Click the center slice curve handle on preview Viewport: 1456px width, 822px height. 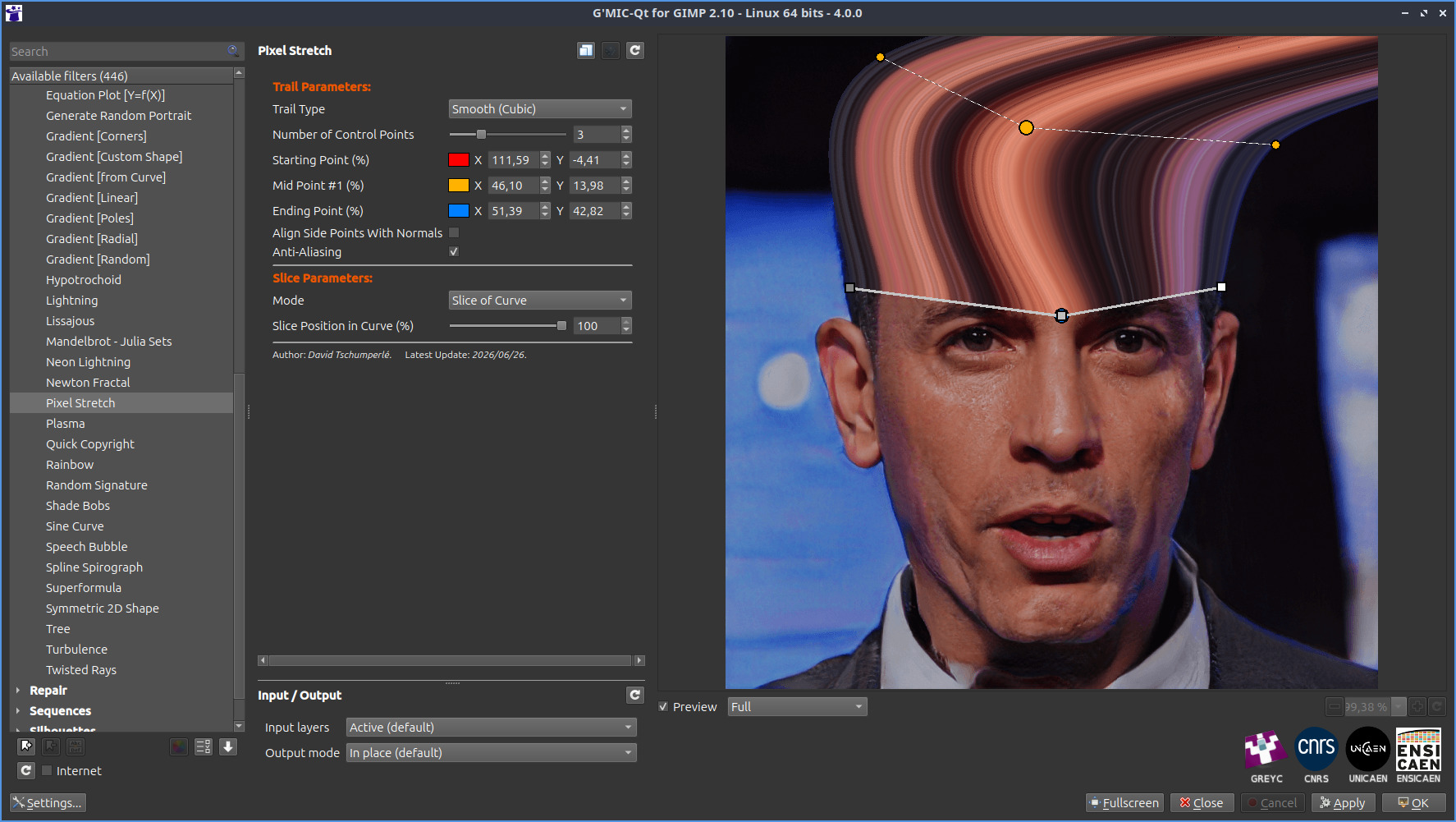point(1061,315)
